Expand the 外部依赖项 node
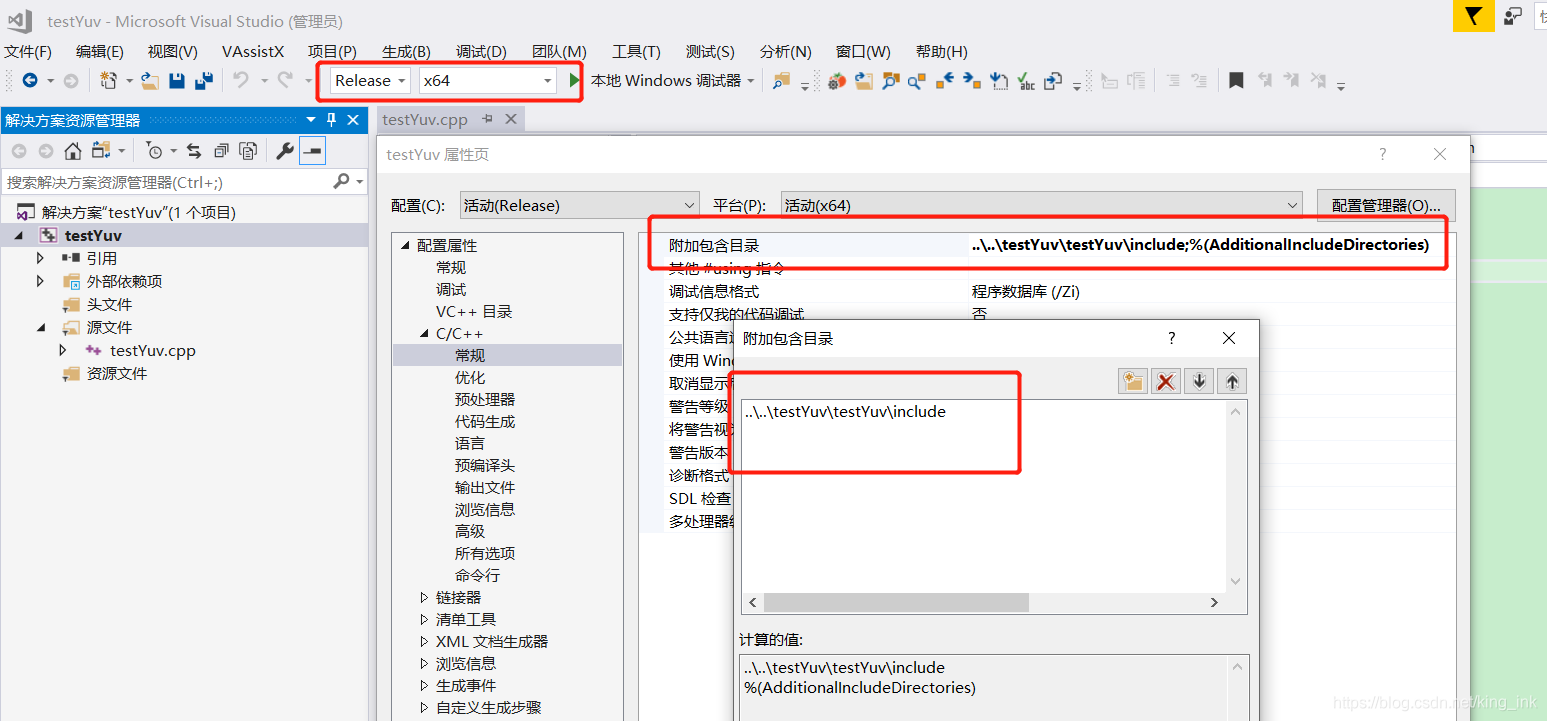The width and height of the screenshot is (1547, 721). click(x=41, y=281)
